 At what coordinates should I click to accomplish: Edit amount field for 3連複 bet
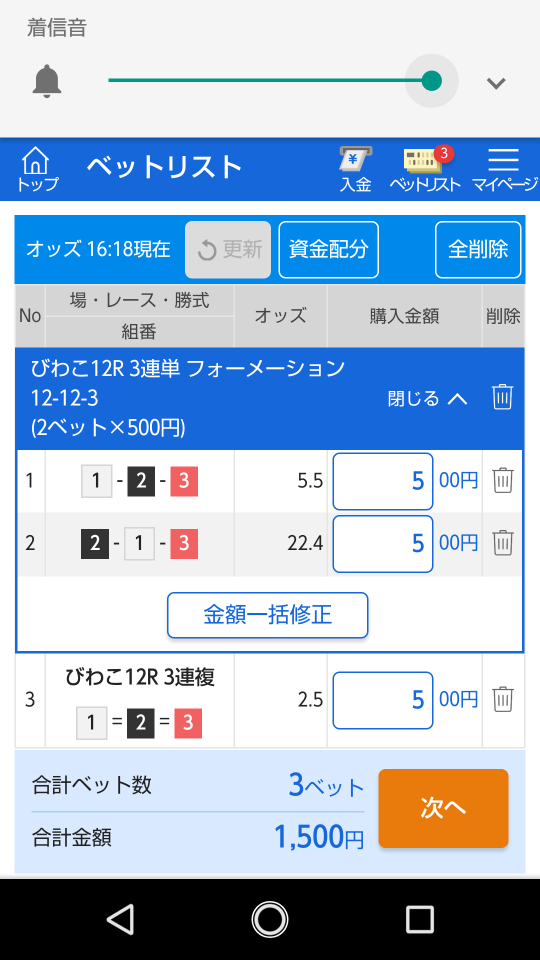383,700
